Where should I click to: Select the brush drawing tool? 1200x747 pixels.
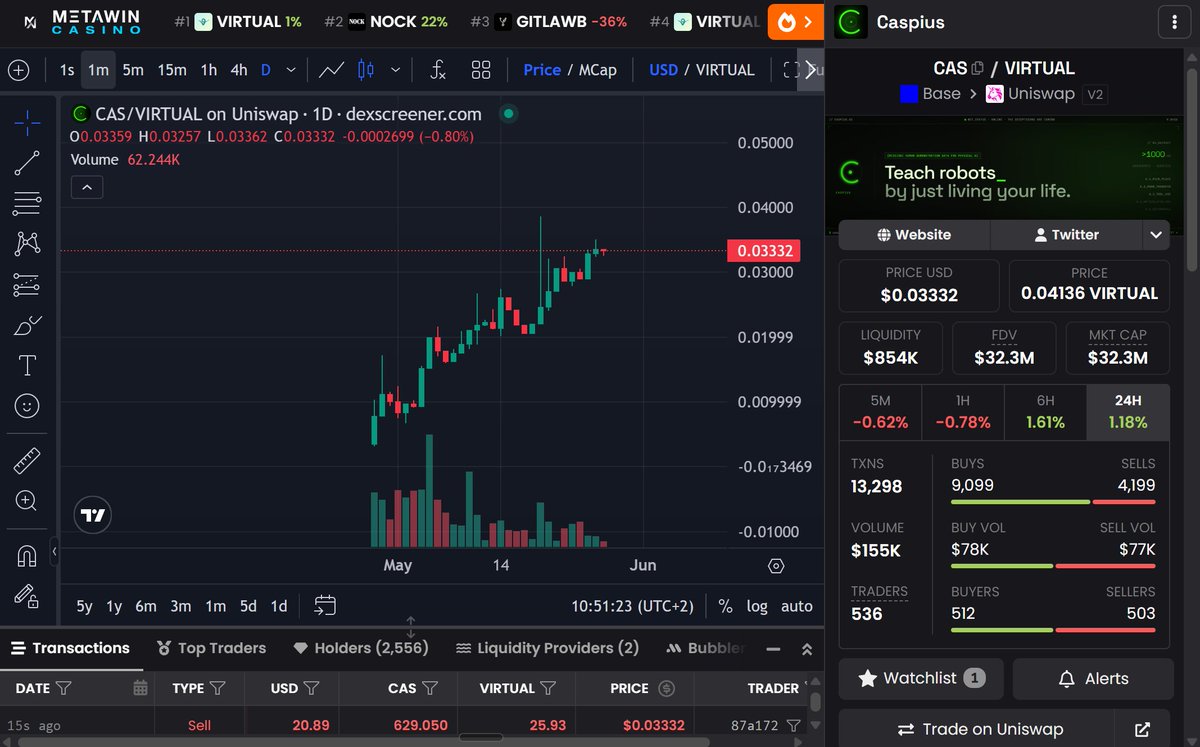tap(27, 325)
